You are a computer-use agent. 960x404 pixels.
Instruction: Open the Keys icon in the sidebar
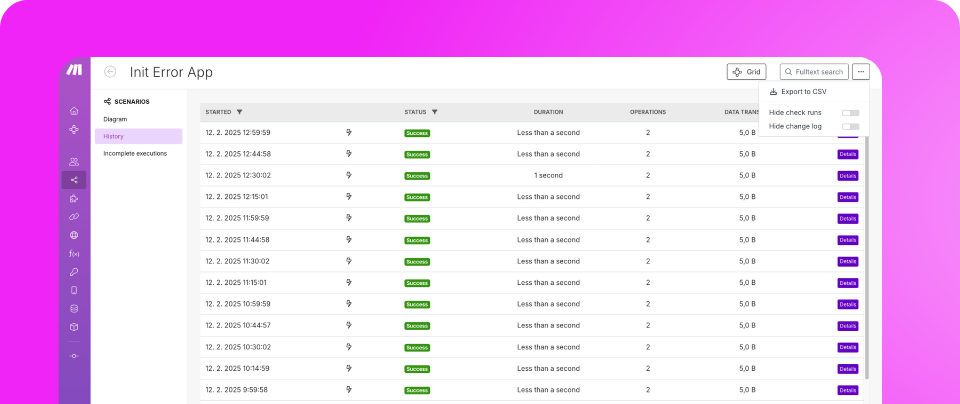pyautogui.click(x=74, y=271)
